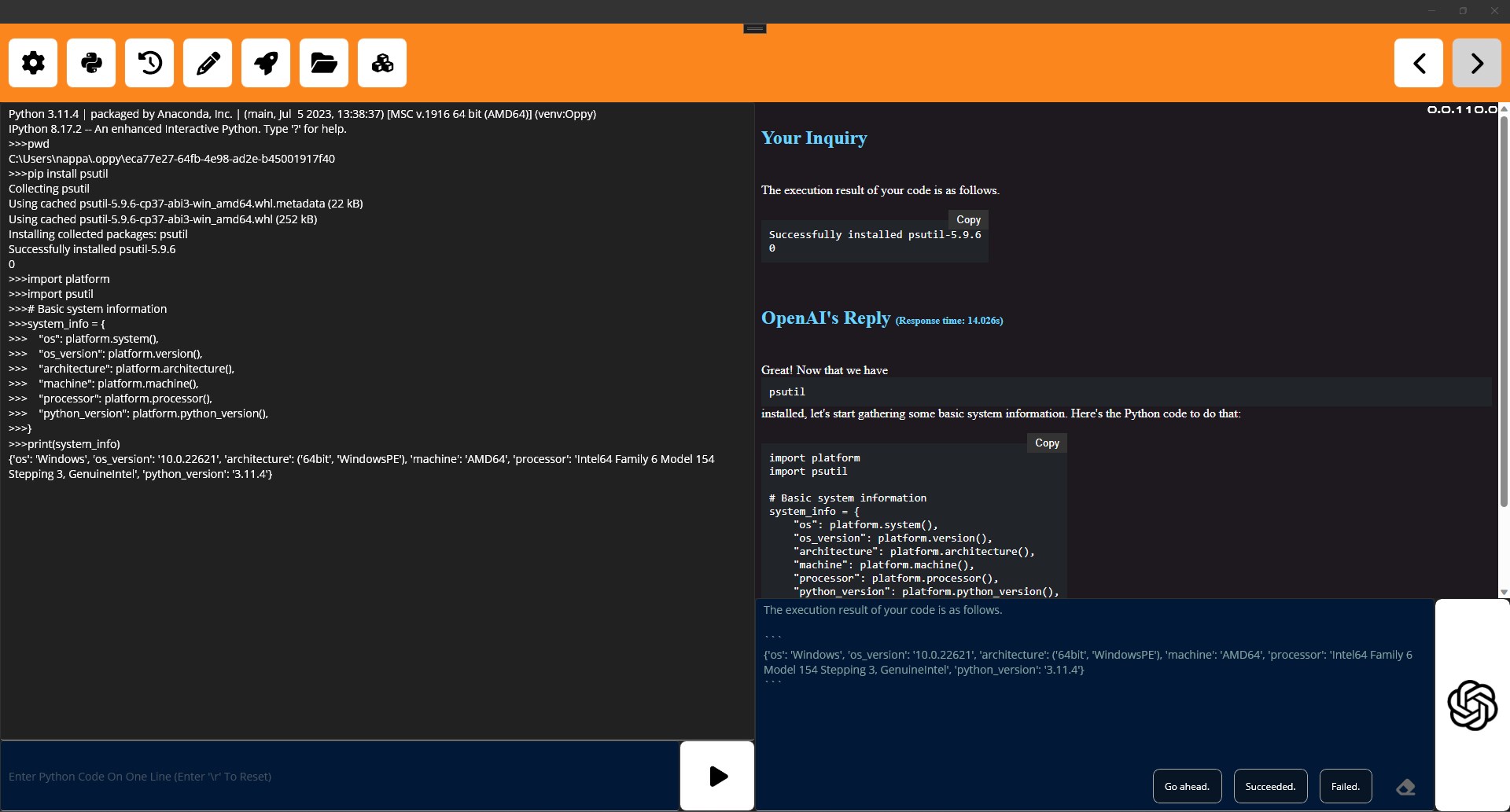
Task: Collapse the top panel handle bar
Action: [x=755, y=28]
